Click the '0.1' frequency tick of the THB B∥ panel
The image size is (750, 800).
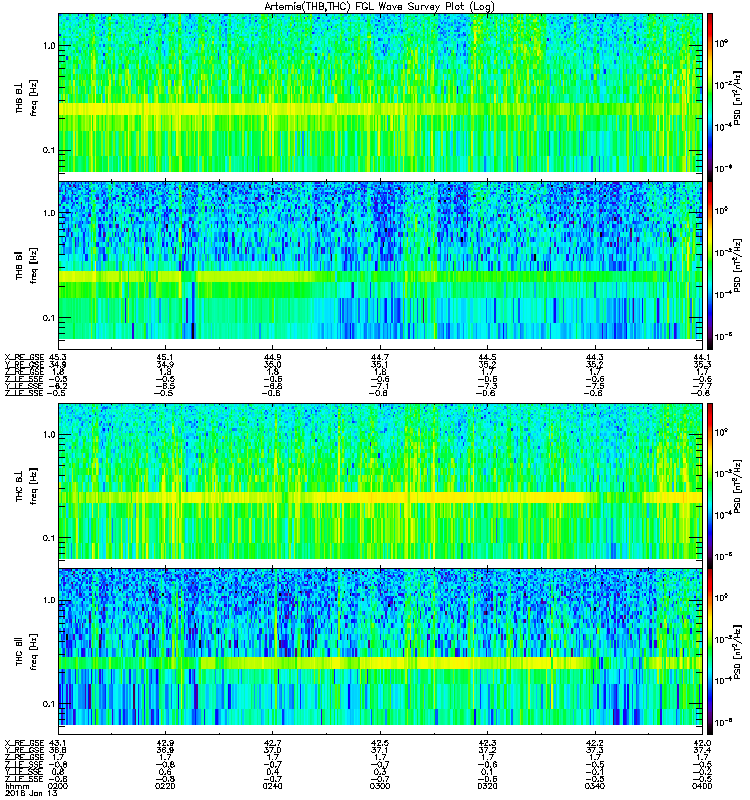49,318
